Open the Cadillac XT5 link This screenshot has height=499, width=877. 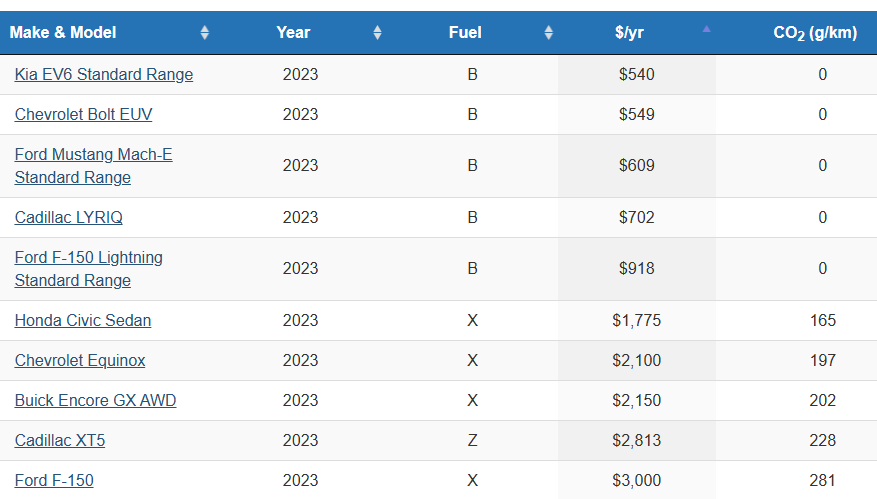tap(61, 440)
